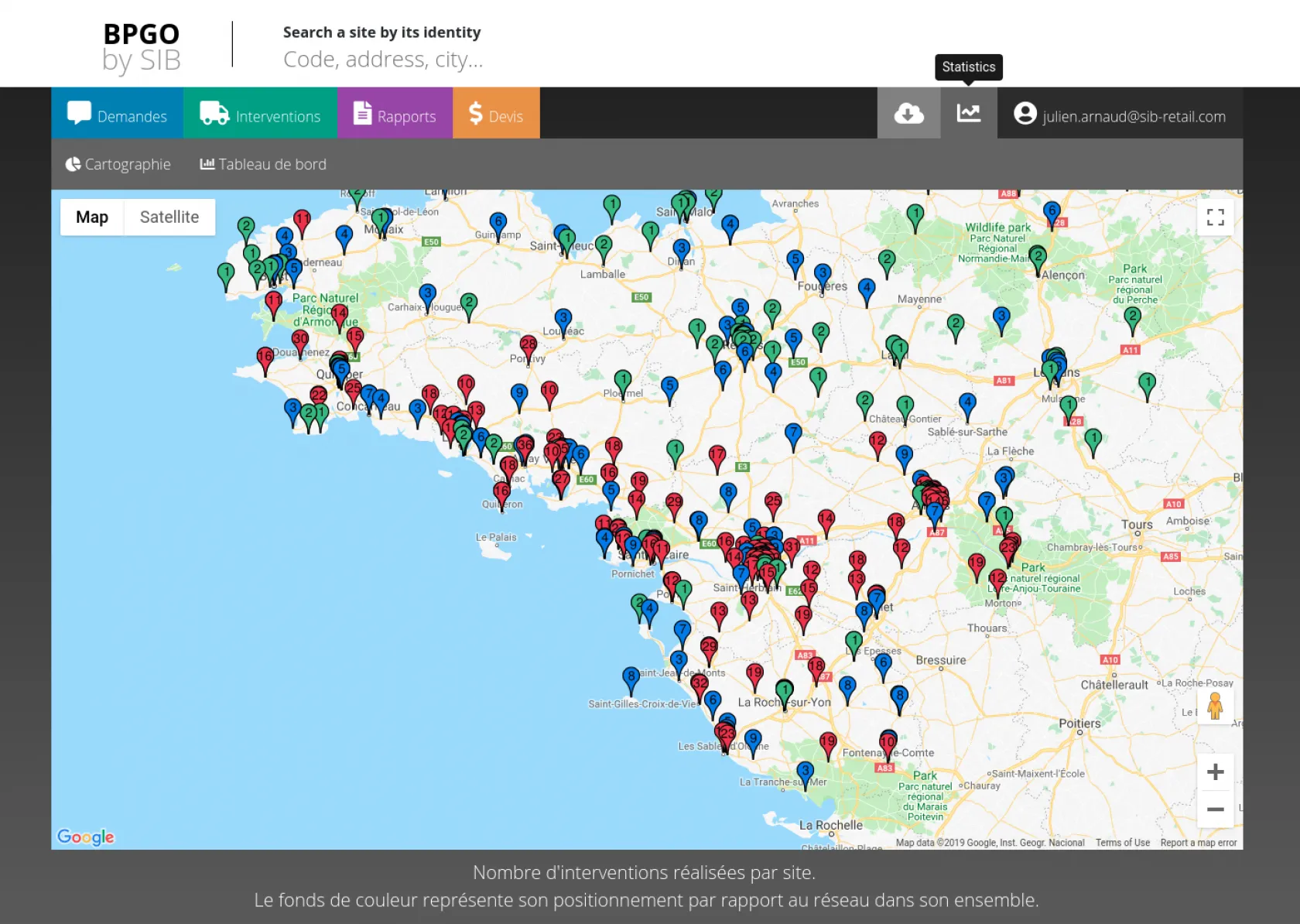Go to the Rapports tab
The image size is (1300, 924).
click(395, 114)
